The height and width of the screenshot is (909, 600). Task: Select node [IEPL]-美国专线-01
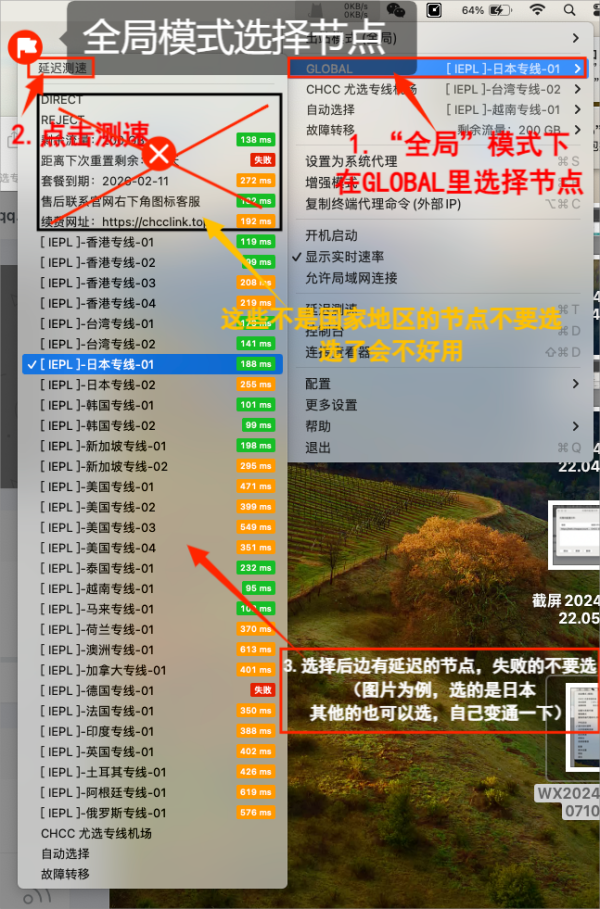click(152, 486)
